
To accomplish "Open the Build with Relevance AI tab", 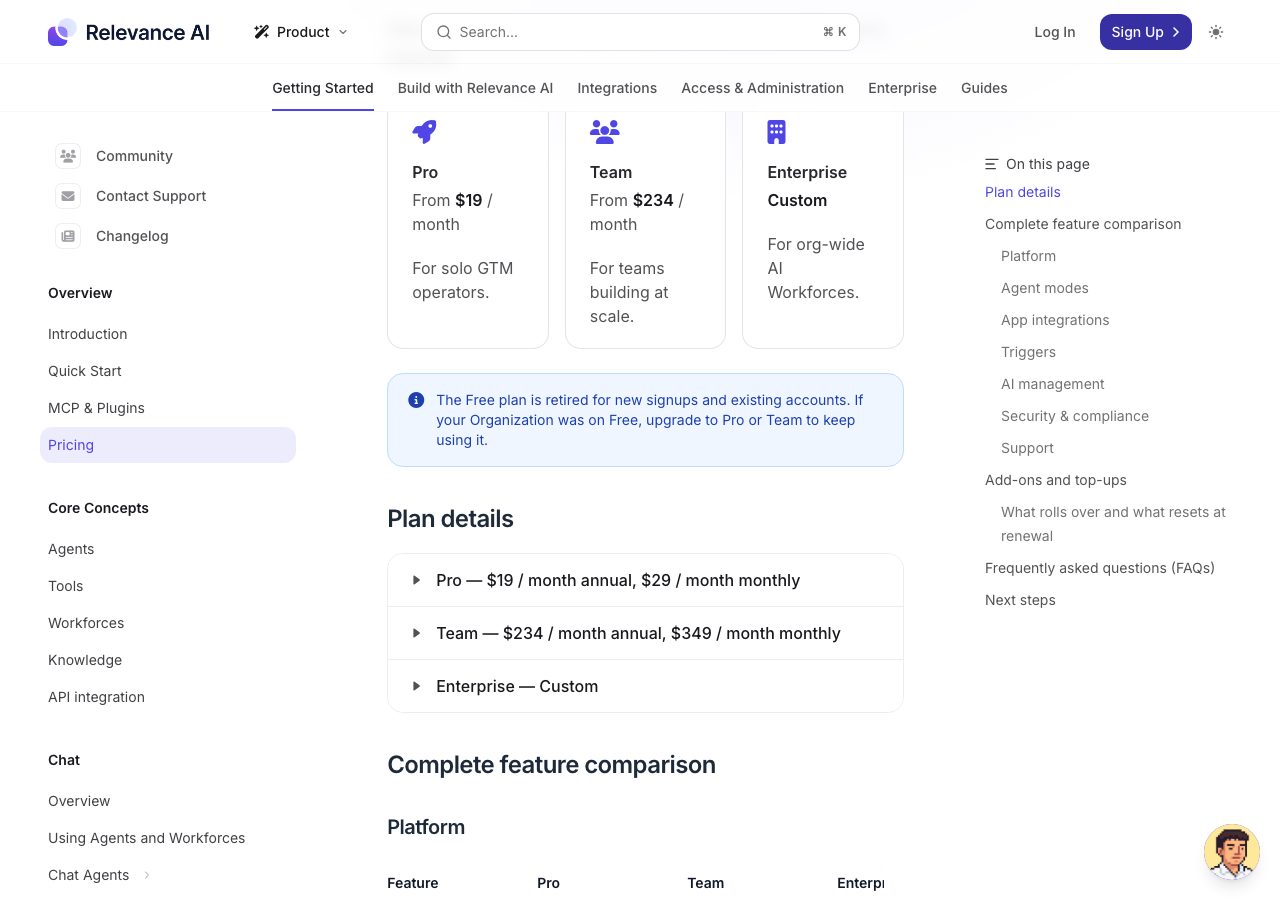I will [x=475, y=88].
